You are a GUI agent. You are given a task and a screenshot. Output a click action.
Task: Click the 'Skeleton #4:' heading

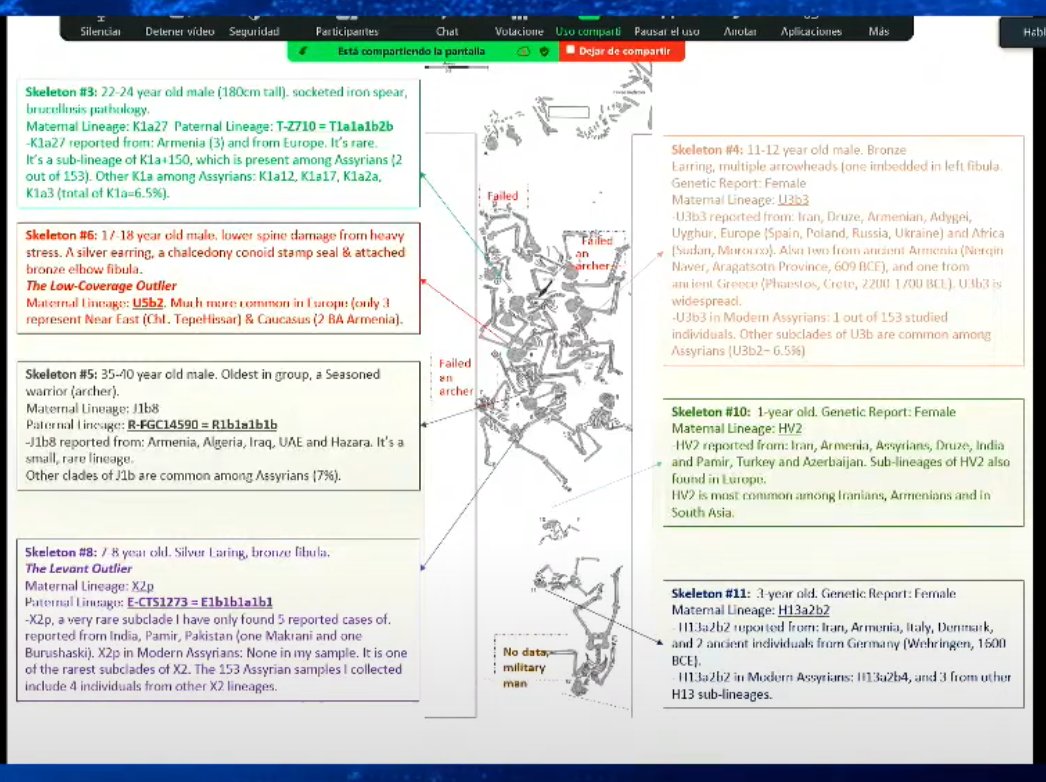pyautogui.click(x=707, y=150)
